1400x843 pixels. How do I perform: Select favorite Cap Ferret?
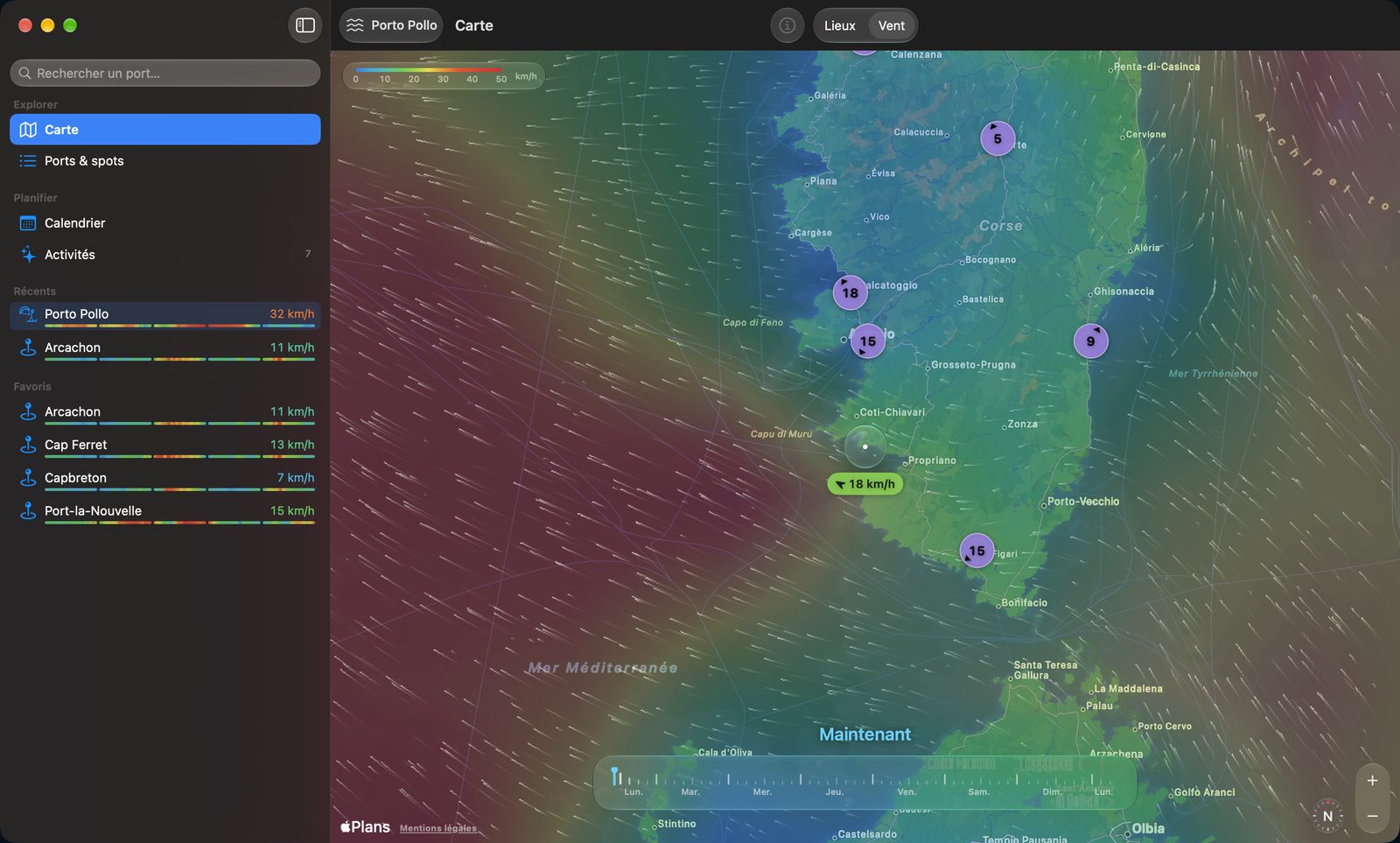165,446
